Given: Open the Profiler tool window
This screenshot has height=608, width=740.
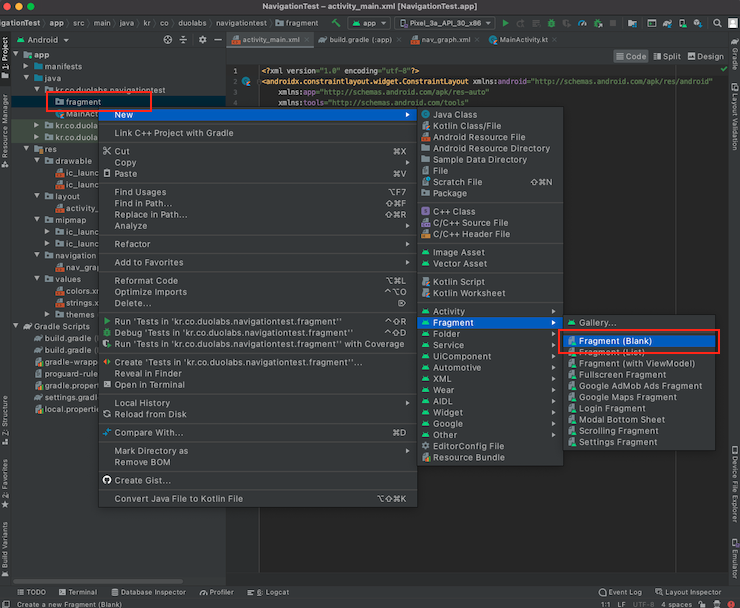Looking at the screenshot, I should point(217,592).
